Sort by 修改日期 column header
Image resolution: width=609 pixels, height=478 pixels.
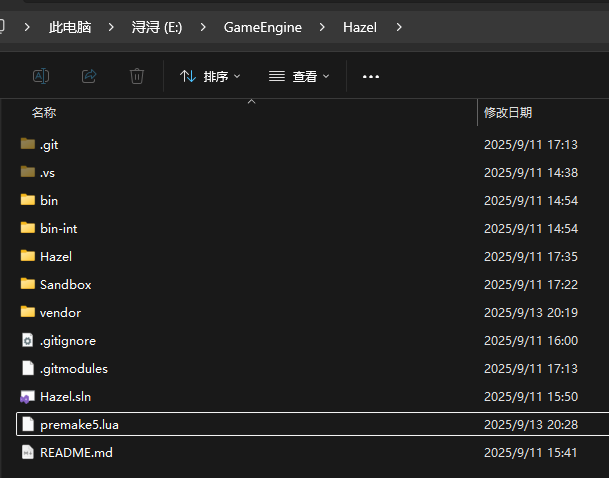click(508, 113)
